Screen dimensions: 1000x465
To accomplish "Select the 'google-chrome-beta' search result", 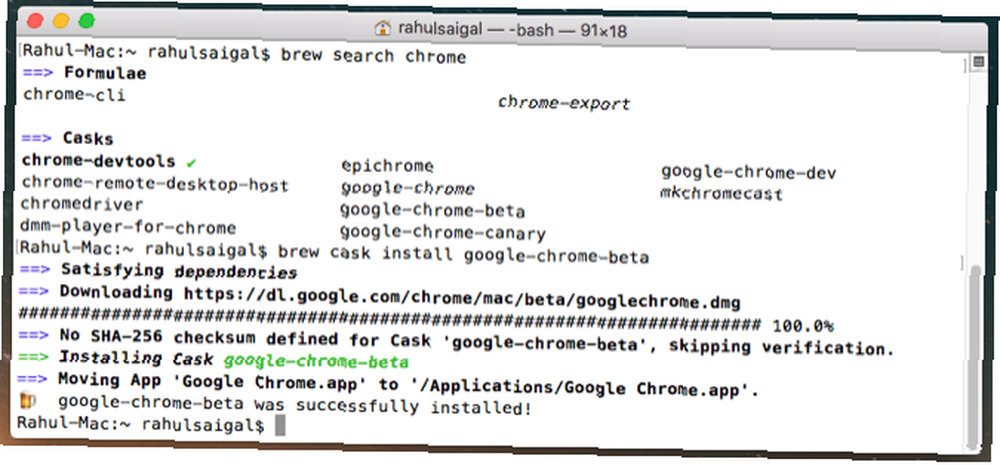I will (432, 210).
